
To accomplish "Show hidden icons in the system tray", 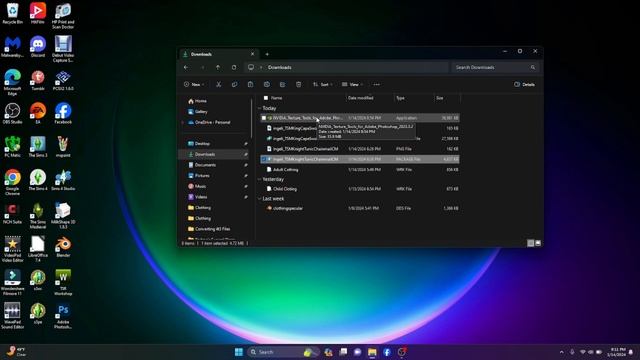I will click(562, 352).
